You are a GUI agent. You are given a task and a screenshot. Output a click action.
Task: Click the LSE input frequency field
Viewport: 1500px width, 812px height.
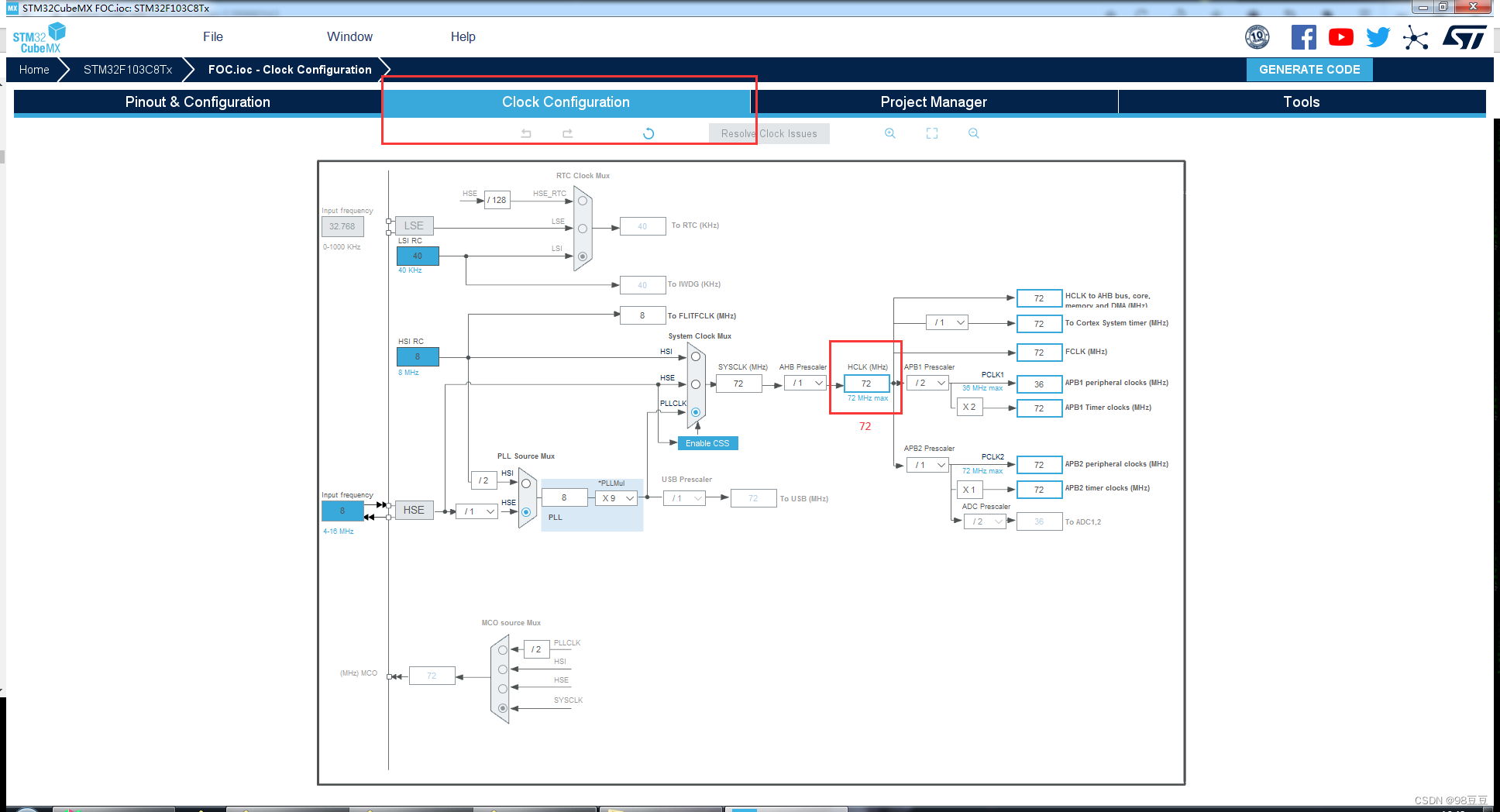342,226
